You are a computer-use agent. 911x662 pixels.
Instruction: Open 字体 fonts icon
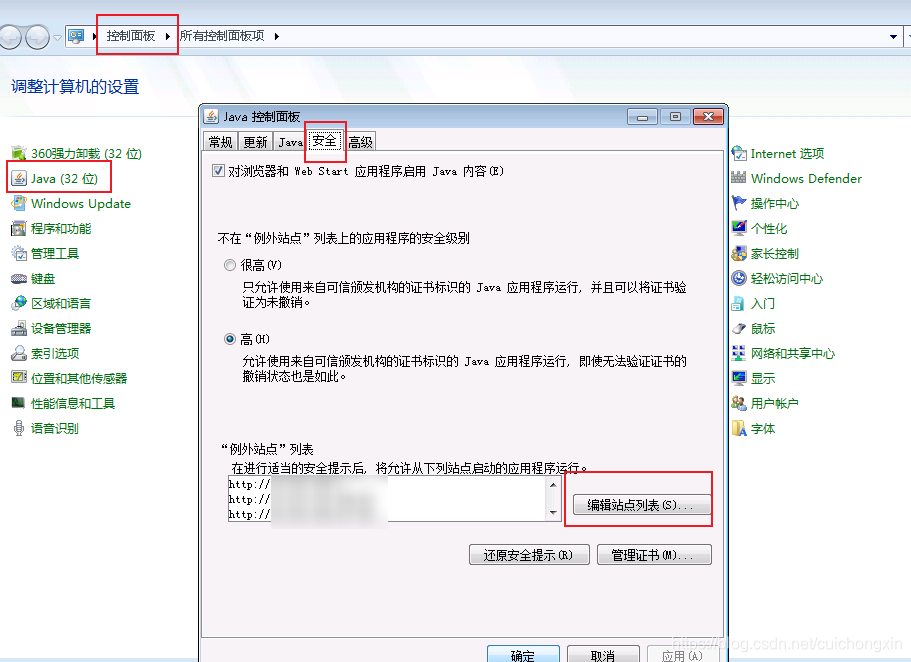point(739,428)
